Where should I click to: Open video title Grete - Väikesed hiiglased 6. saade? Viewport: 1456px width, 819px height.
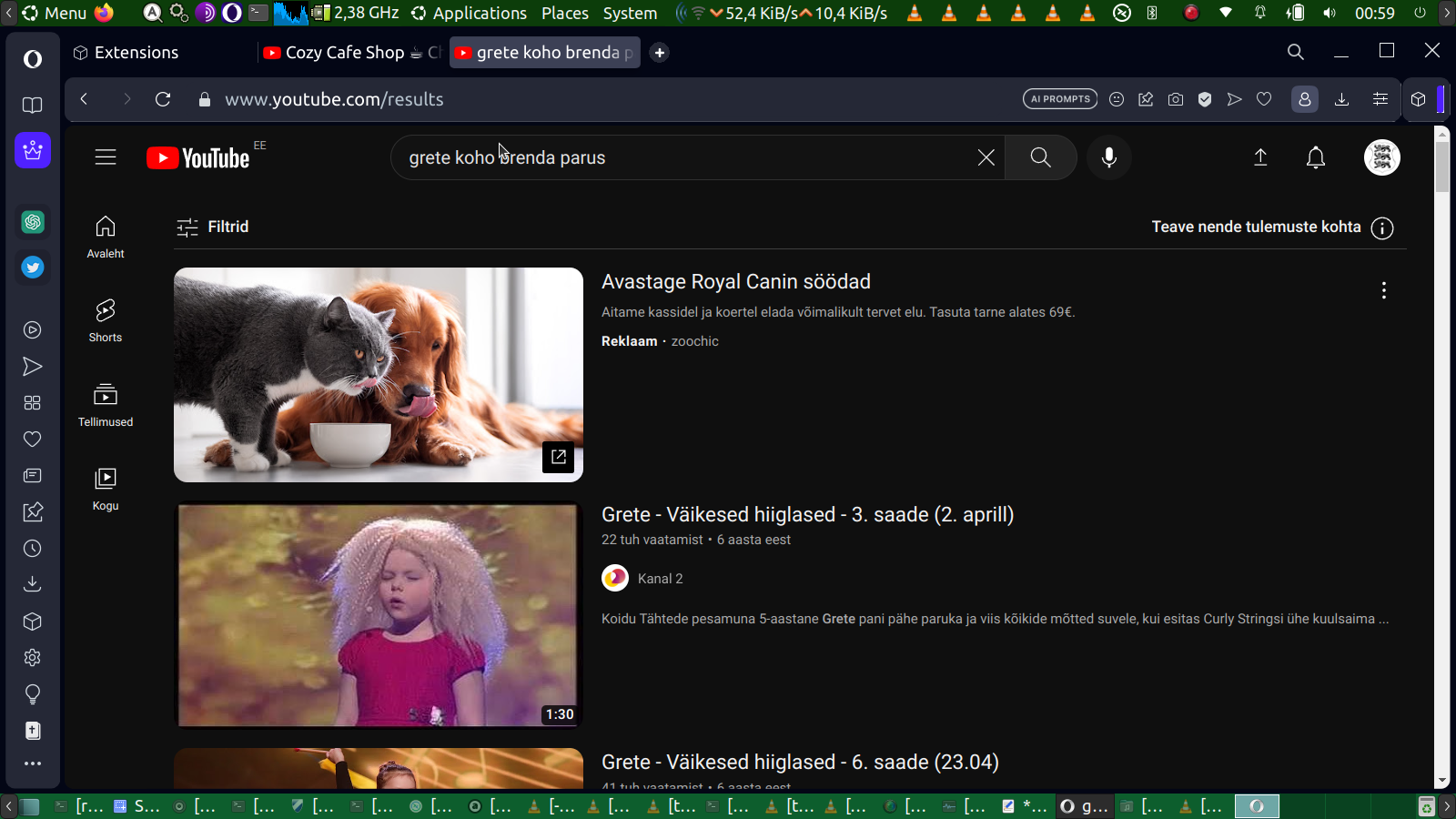800,763
